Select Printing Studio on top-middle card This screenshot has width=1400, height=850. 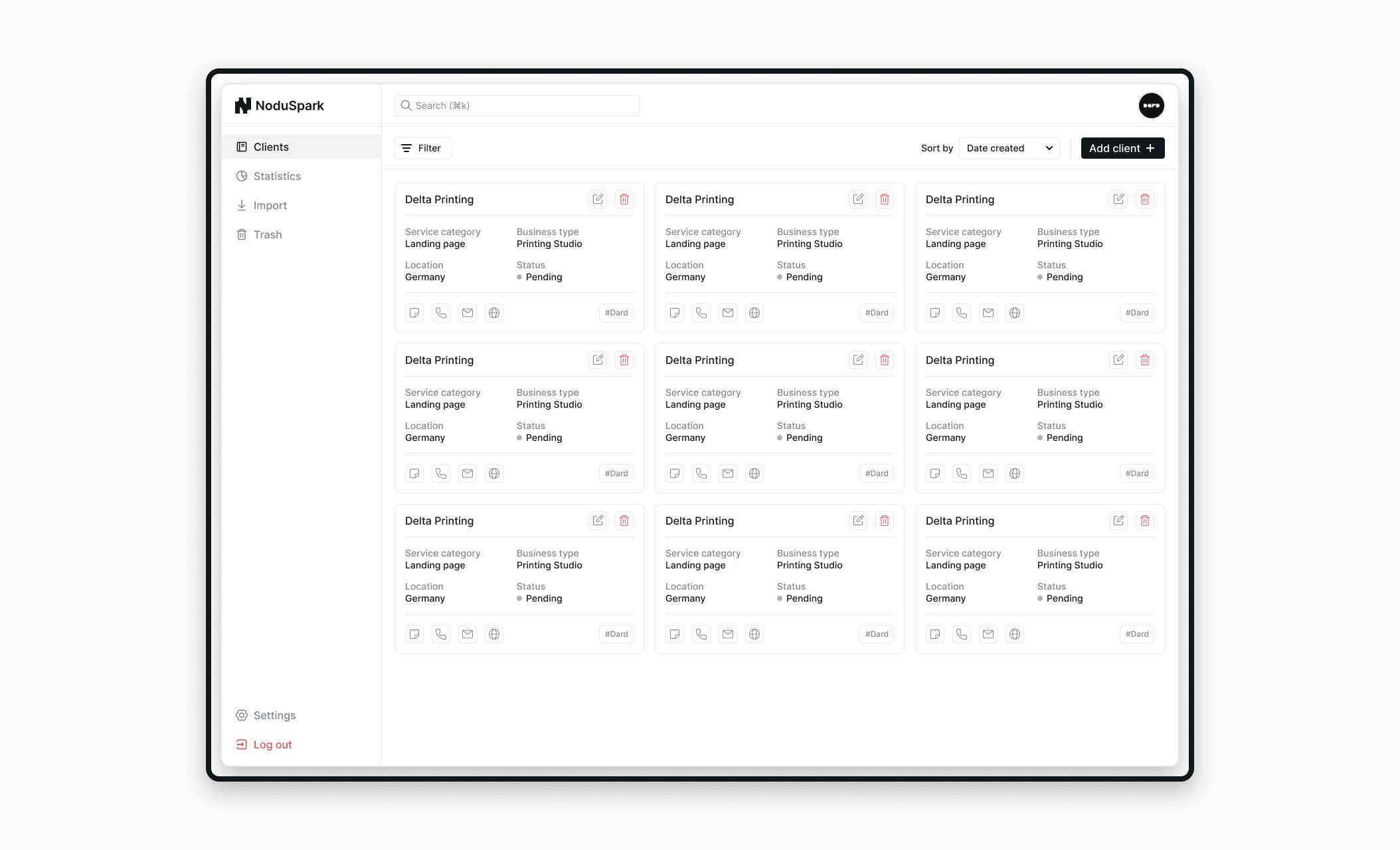click(x=810, y=244)
